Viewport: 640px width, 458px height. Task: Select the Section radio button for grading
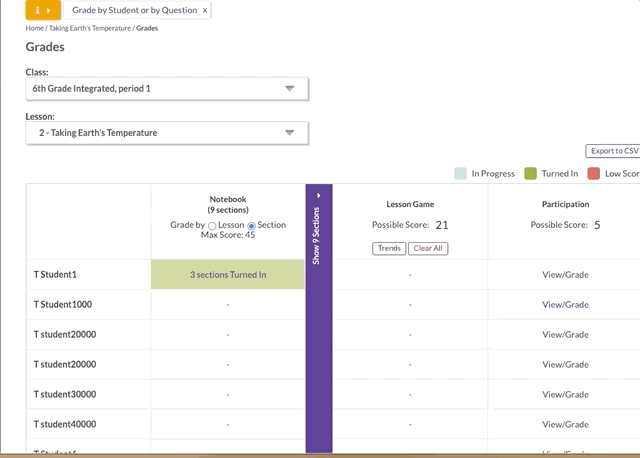point(251,226)
